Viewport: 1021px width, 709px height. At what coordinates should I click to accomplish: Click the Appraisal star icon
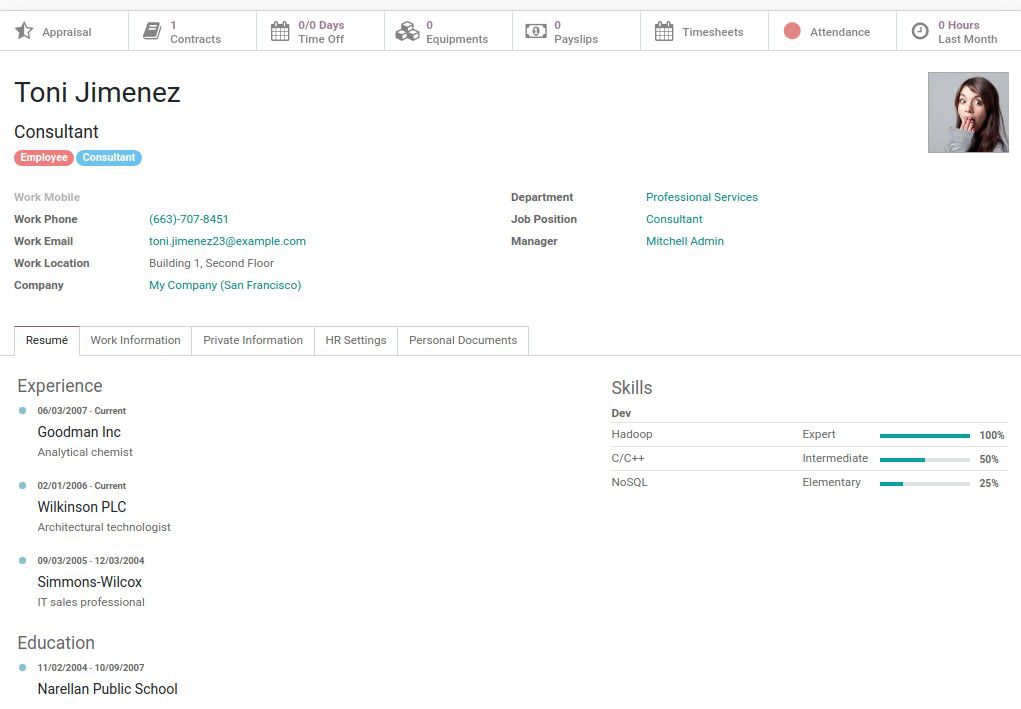click(24, 31)
